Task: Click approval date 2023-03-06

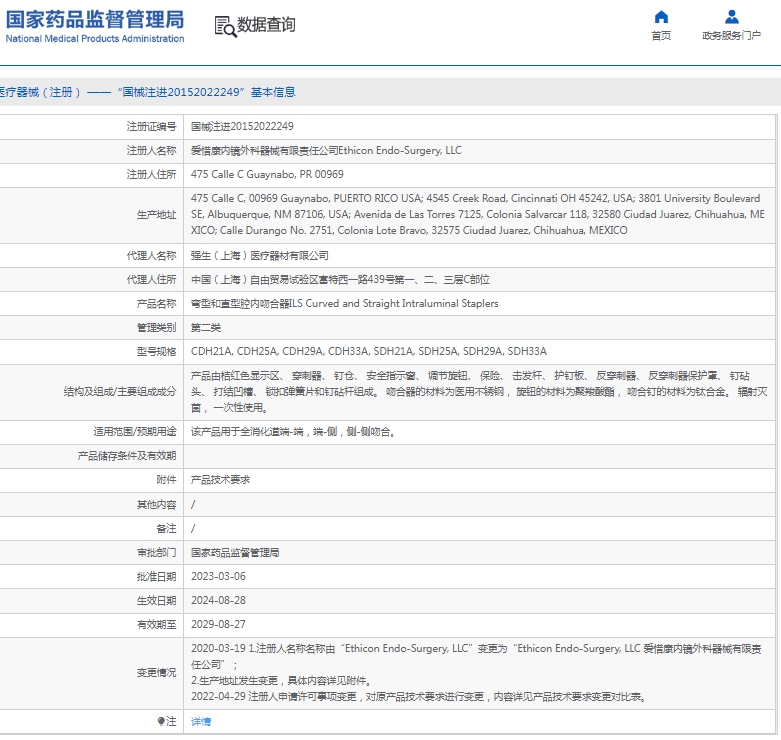Action: pyautogui.click(x=218, y=576)
